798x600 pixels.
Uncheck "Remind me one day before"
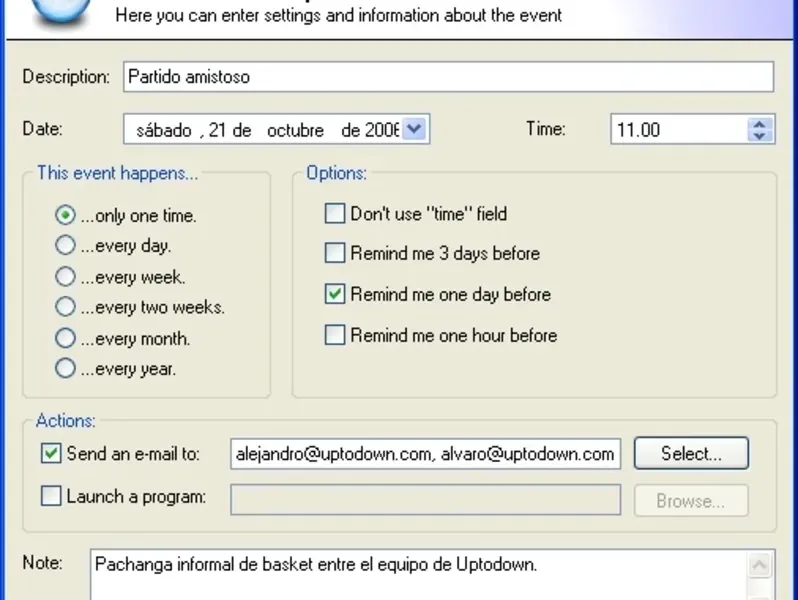(335, 295)
